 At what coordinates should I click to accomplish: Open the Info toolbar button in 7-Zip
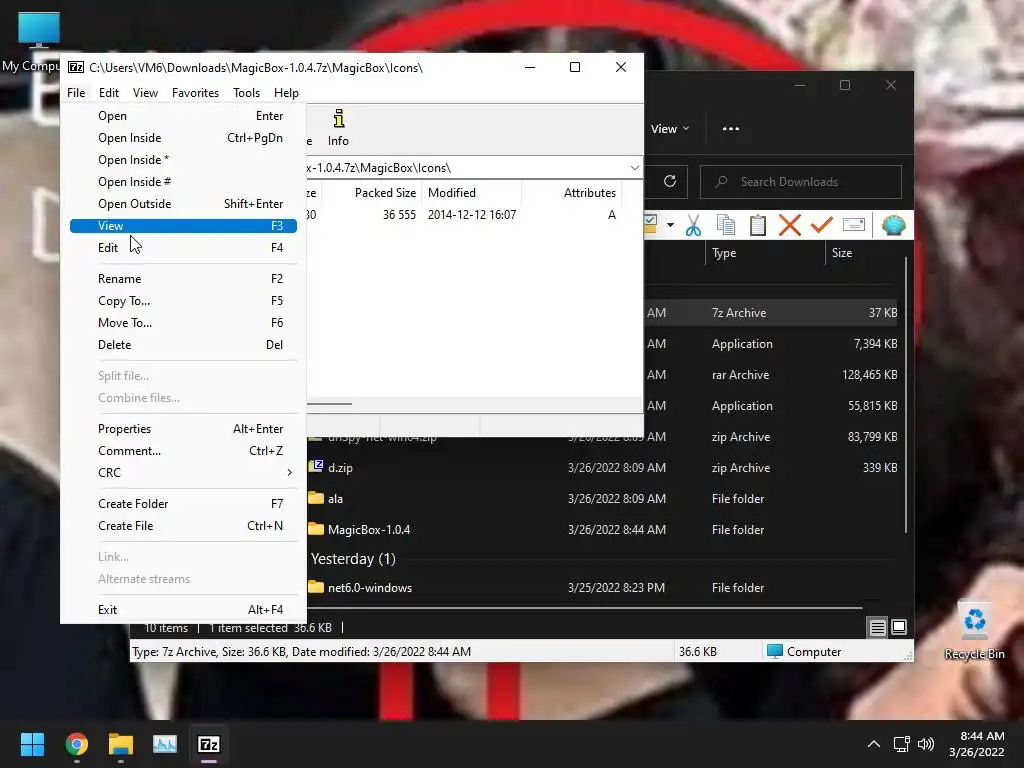pyautogui.click(x=338, y=128)
